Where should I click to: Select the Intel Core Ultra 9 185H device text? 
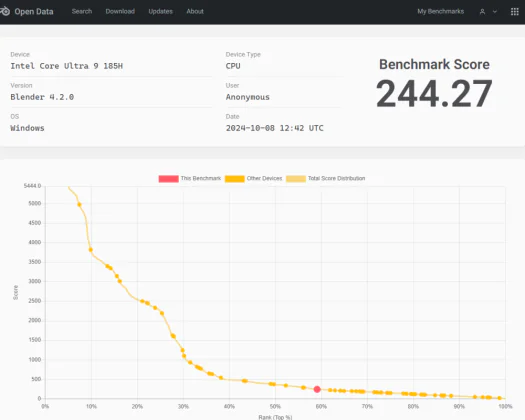(x=67, y=66)
